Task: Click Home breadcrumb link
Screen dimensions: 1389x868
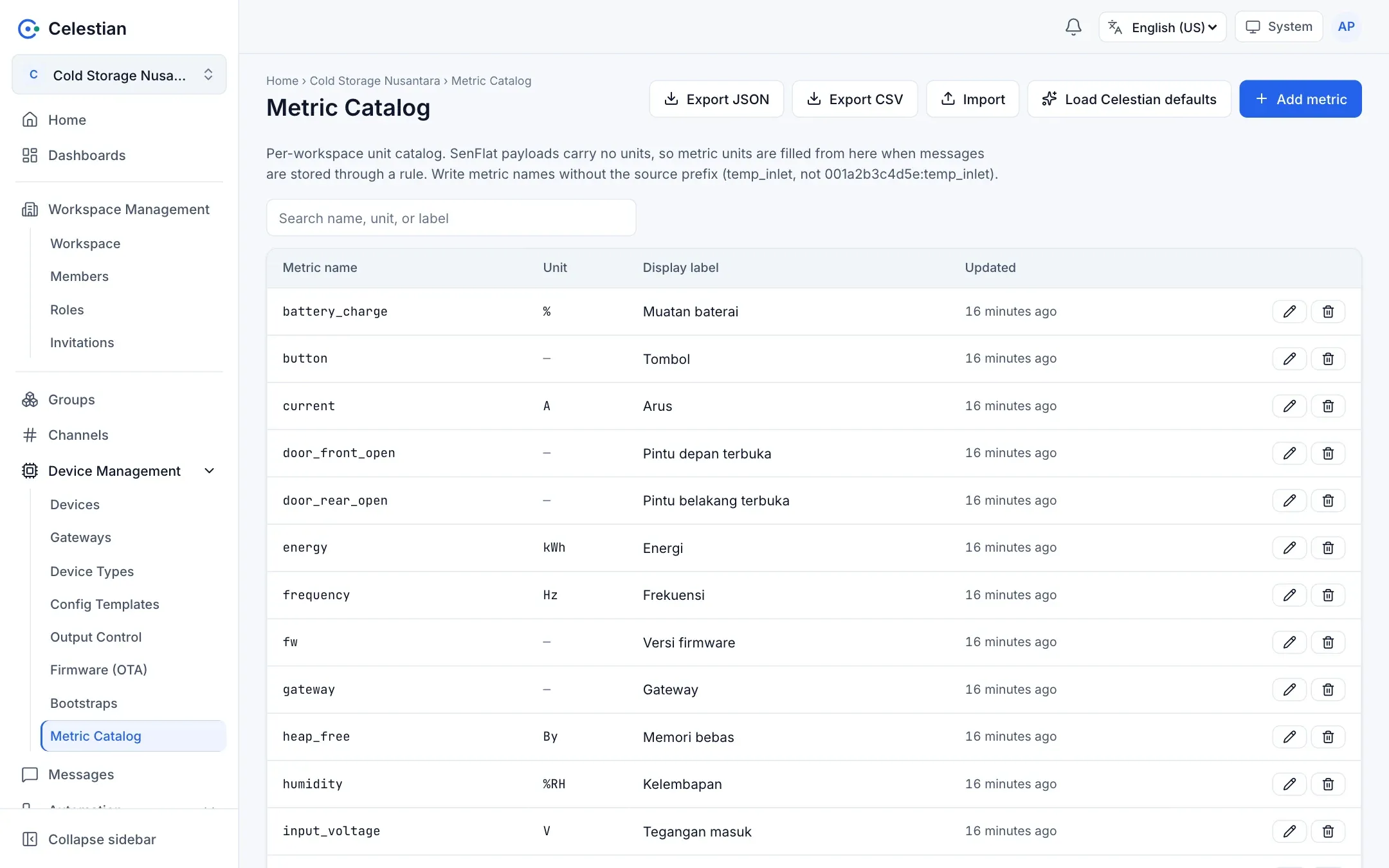Action: (x=282, y=81)
